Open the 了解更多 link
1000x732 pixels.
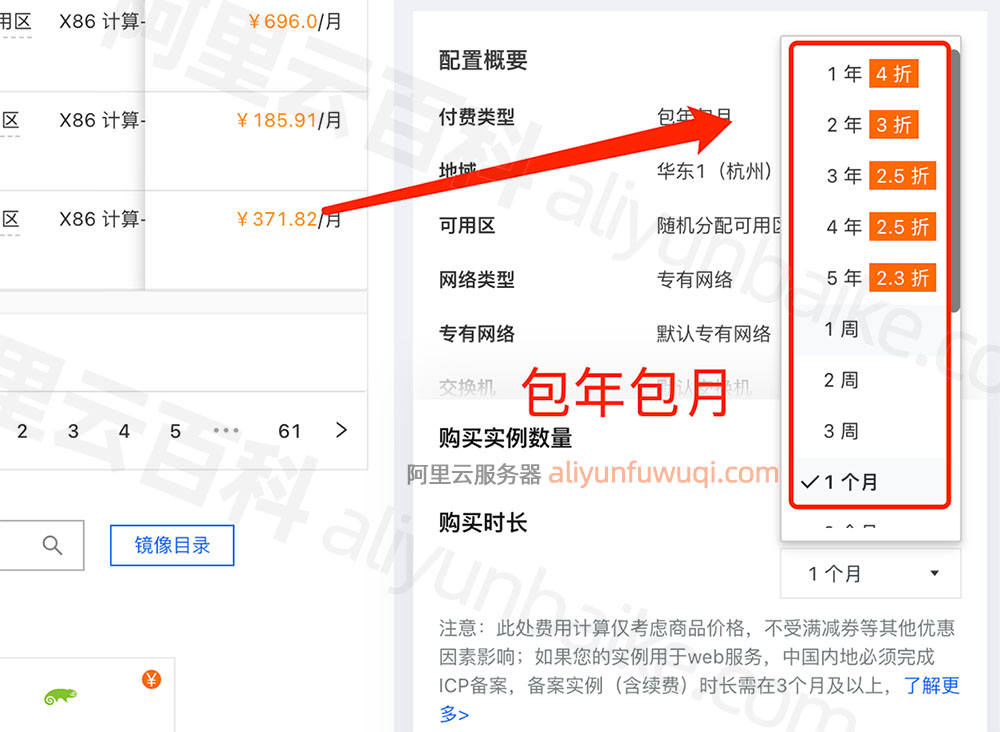click(931, 686)
